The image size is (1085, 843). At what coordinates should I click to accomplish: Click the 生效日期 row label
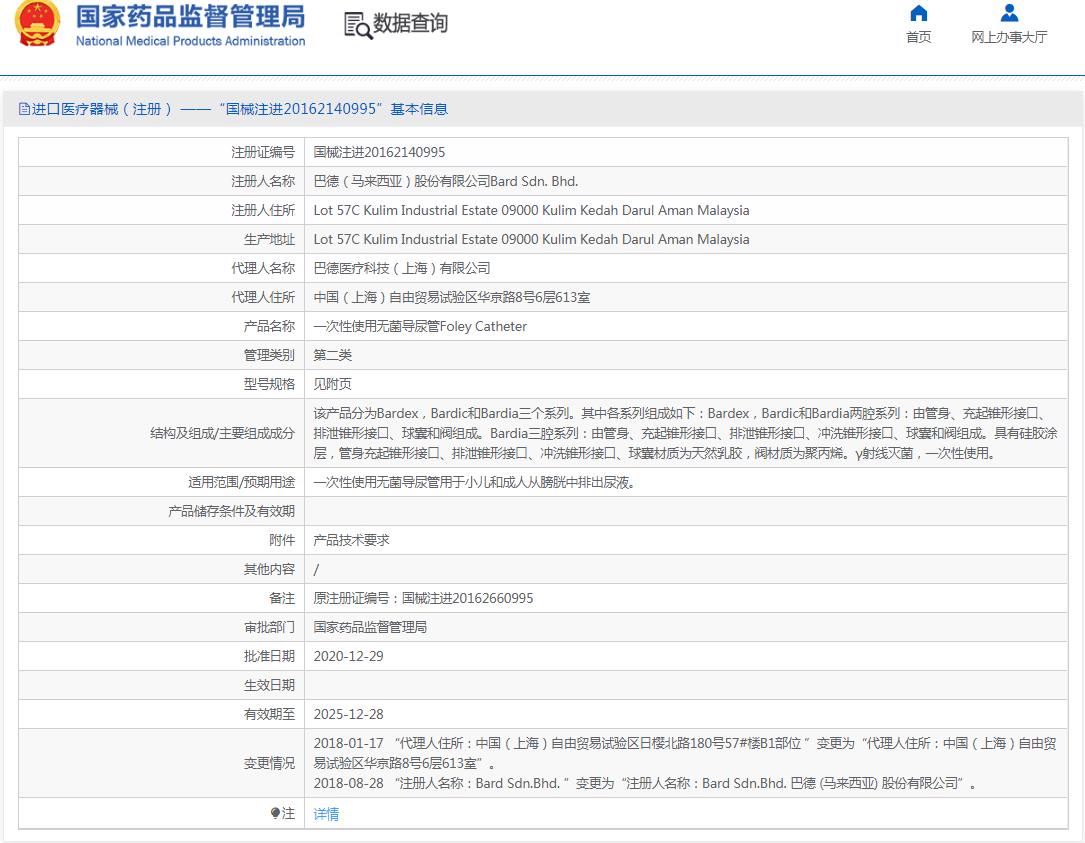pyautogui.click(x=269, y=685)
